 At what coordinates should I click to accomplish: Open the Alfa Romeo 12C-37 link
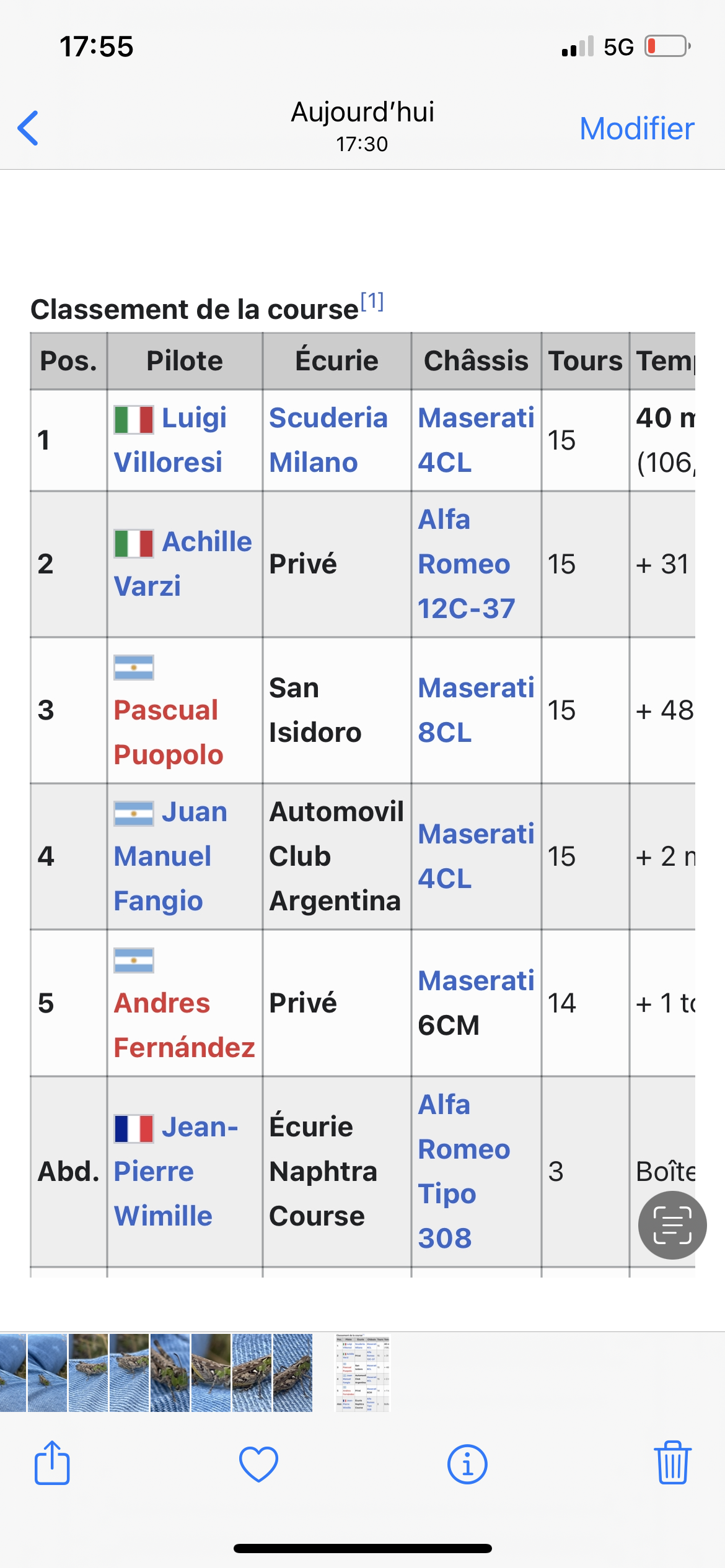(465, 564)
